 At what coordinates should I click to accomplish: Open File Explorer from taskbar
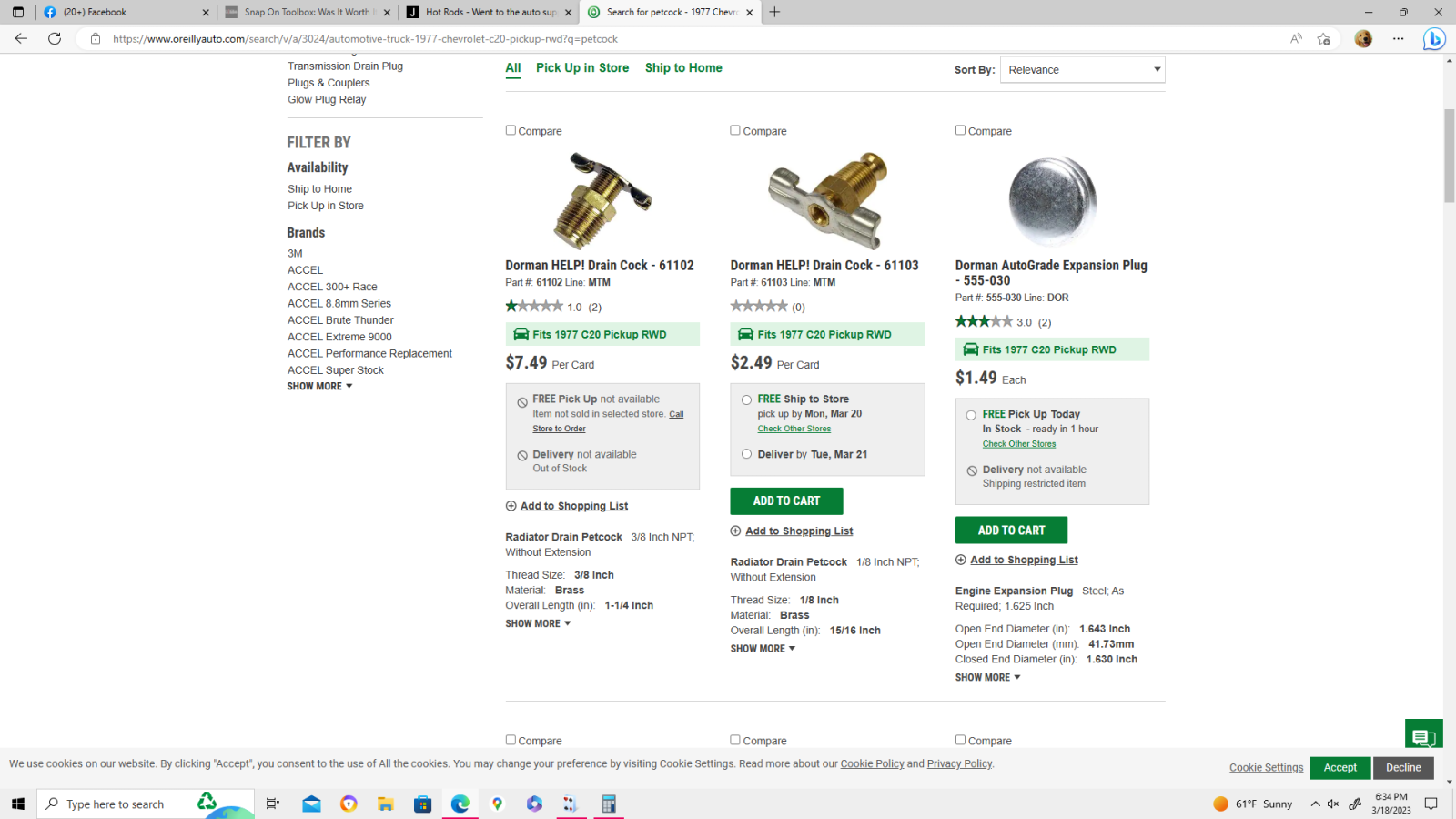click(386, 804)
